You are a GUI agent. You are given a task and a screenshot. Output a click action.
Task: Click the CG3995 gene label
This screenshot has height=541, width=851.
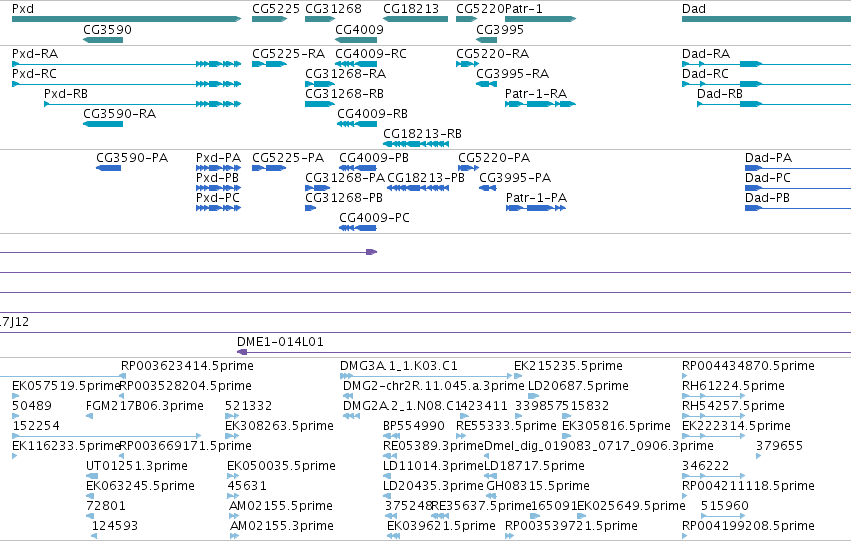coord(500,30)
